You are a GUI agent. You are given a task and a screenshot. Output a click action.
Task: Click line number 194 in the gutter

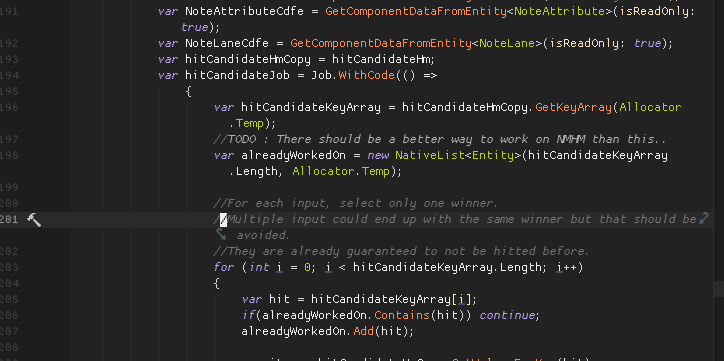[x=8, y=75]
